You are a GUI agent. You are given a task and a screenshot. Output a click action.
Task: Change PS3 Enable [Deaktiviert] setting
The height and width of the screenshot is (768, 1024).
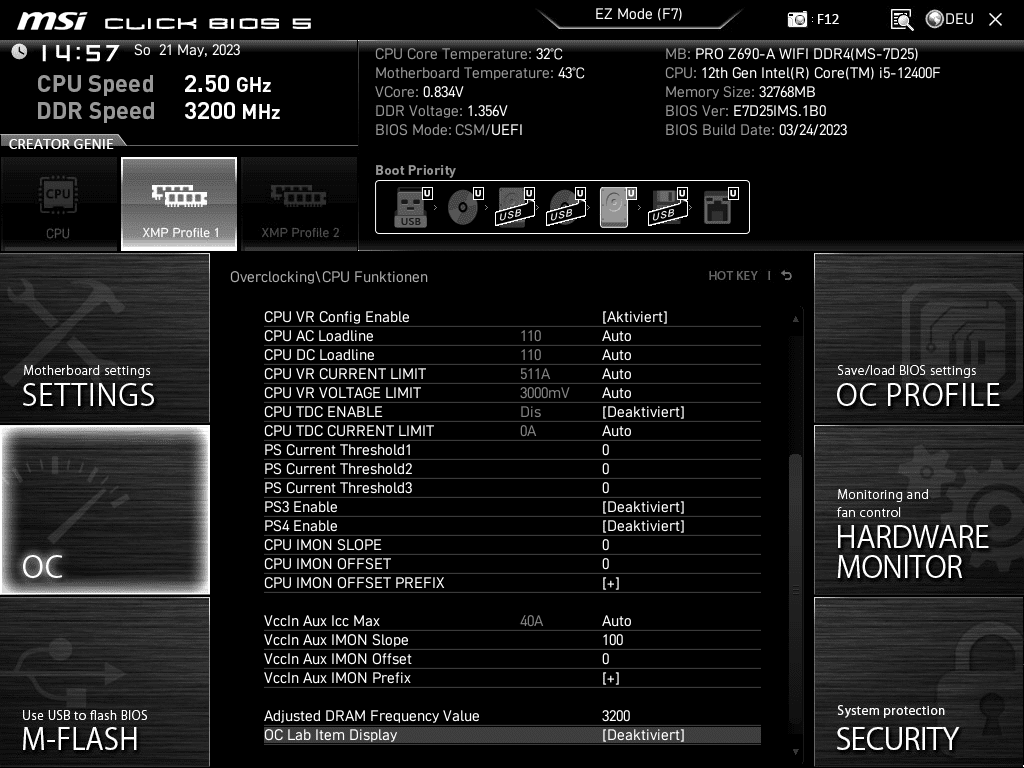tap(643, 507)
